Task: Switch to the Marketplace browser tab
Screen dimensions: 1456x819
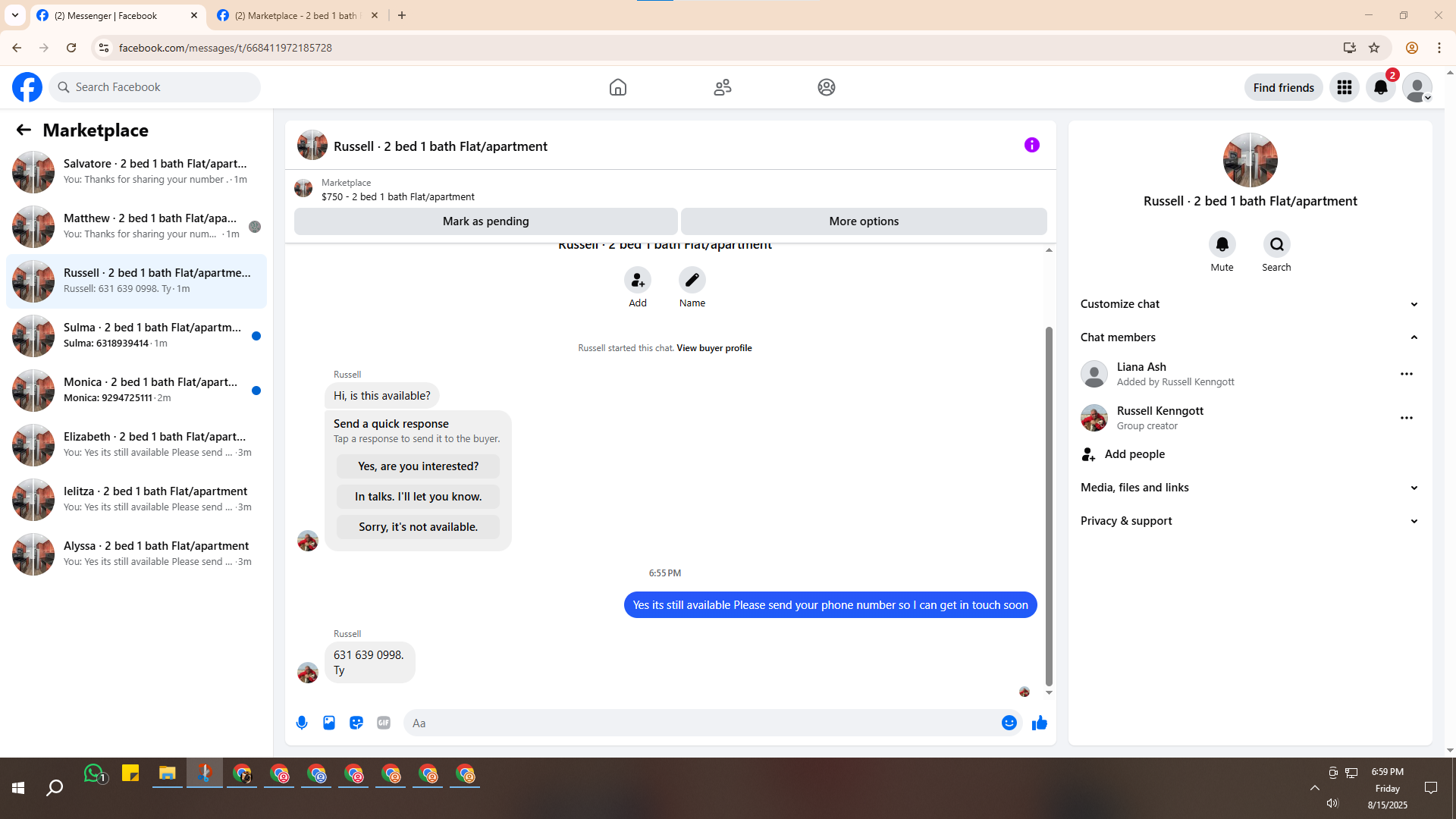Action: [296, 15]
